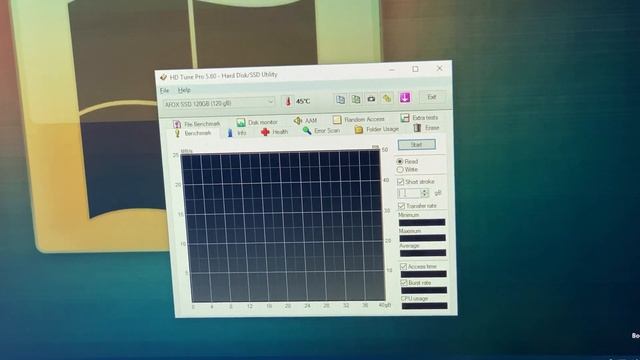640x360 pixels.
Task: Minimize the HD Tune Pro window
Action: click(x=392, y=70)
